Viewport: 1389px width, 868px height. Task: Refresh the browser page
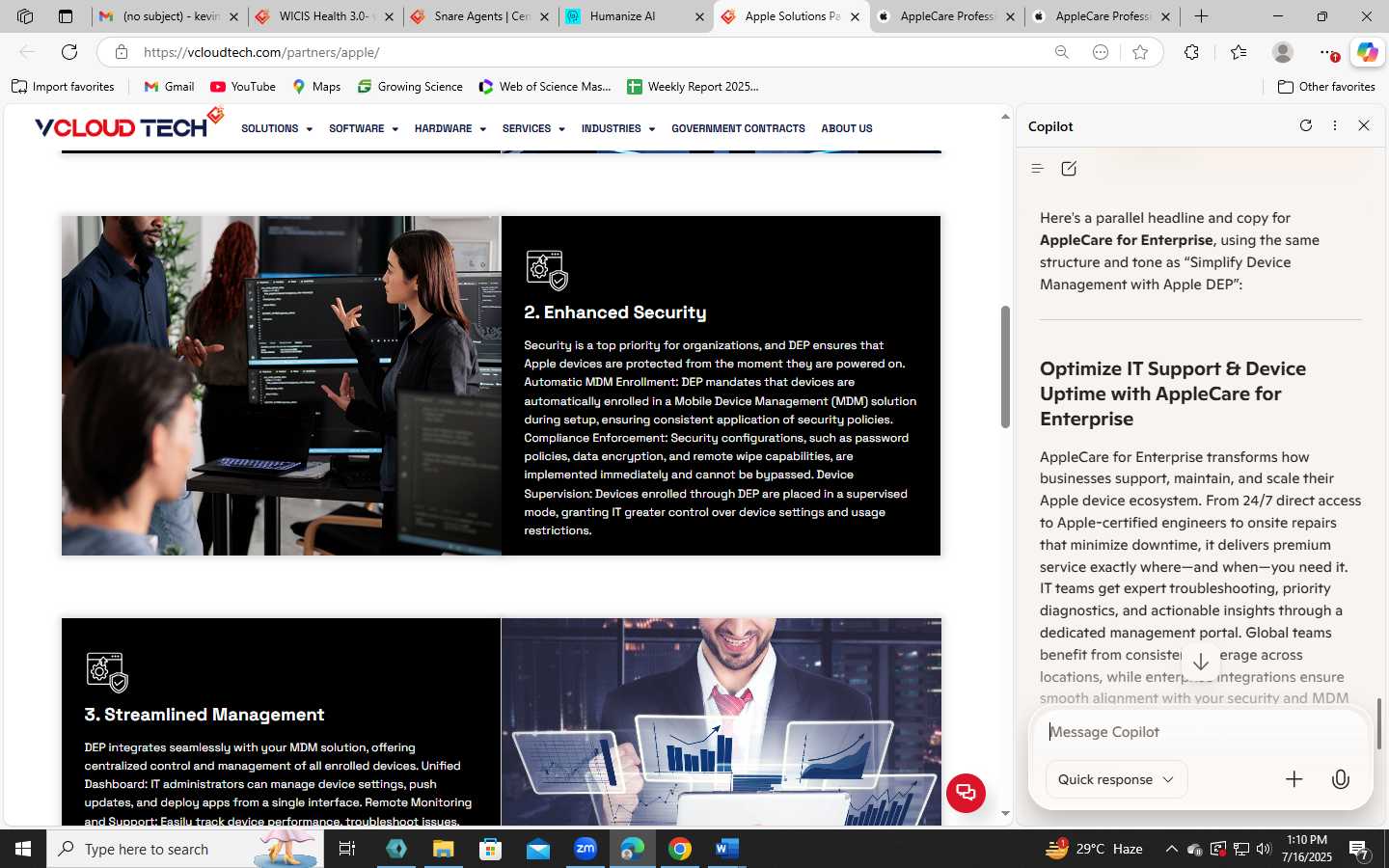point(69,52)
